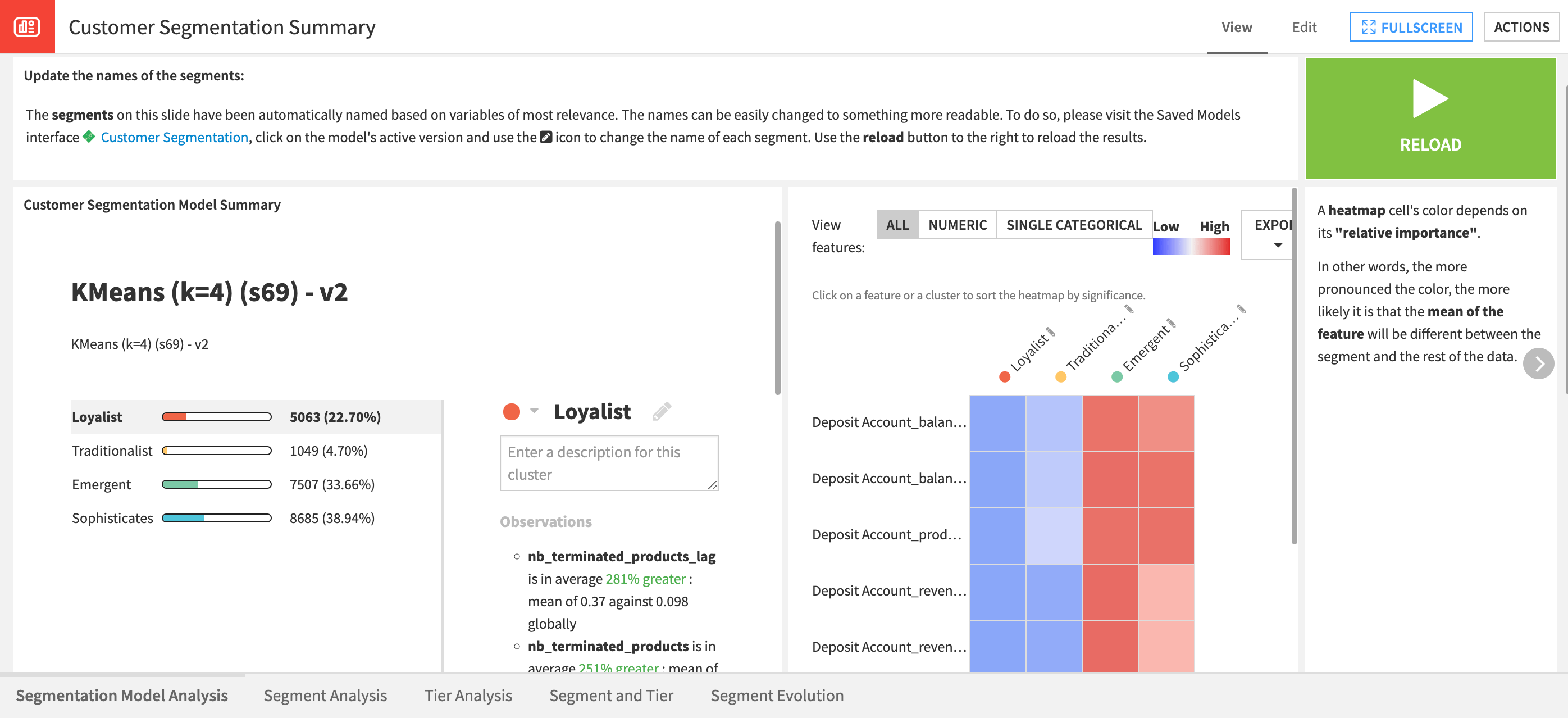Screen dimensions: 1568x718
Task: Enable the ALL features view
Action: 897,225
